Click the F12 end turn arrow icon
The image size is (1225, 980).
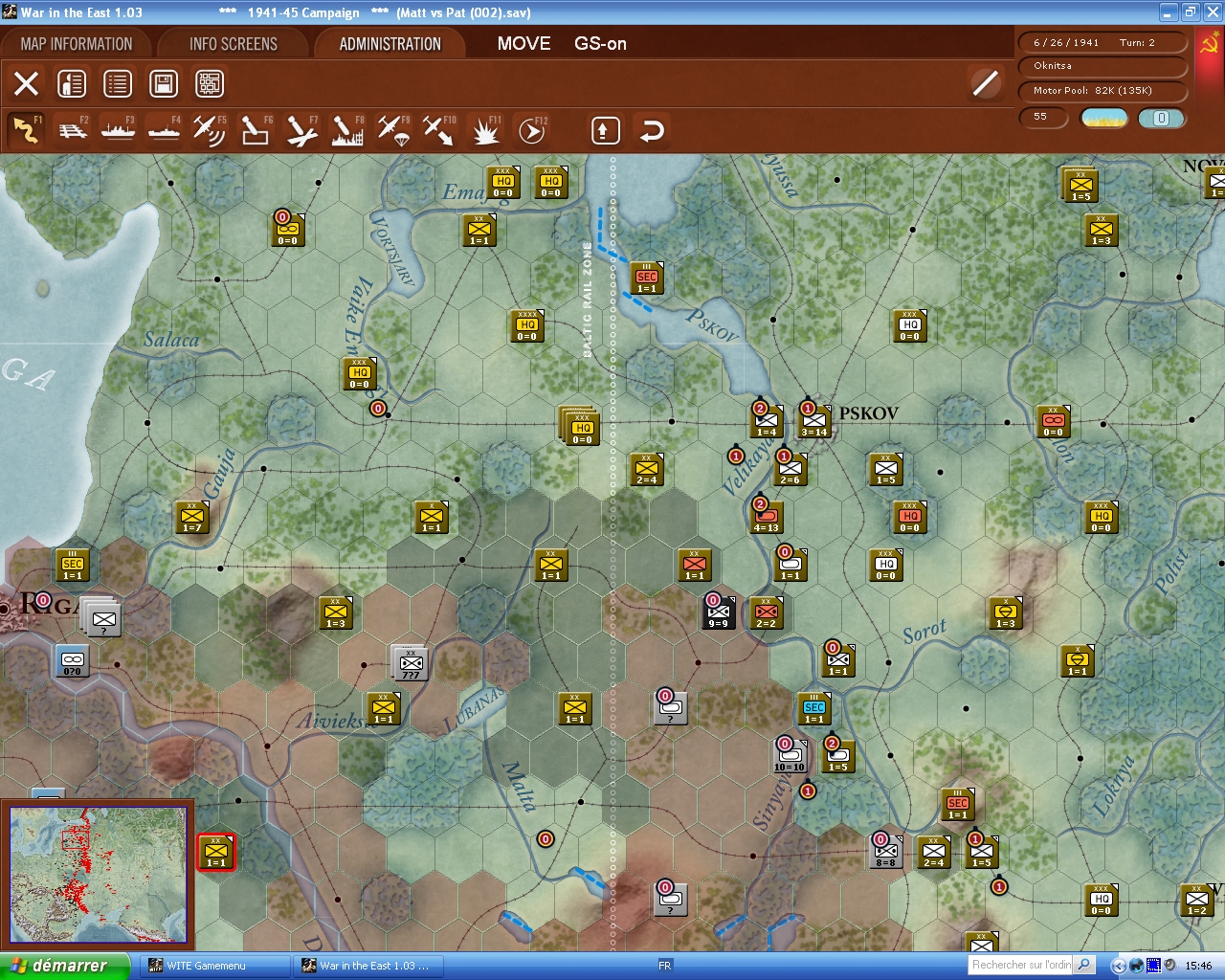tap(531, 130)
